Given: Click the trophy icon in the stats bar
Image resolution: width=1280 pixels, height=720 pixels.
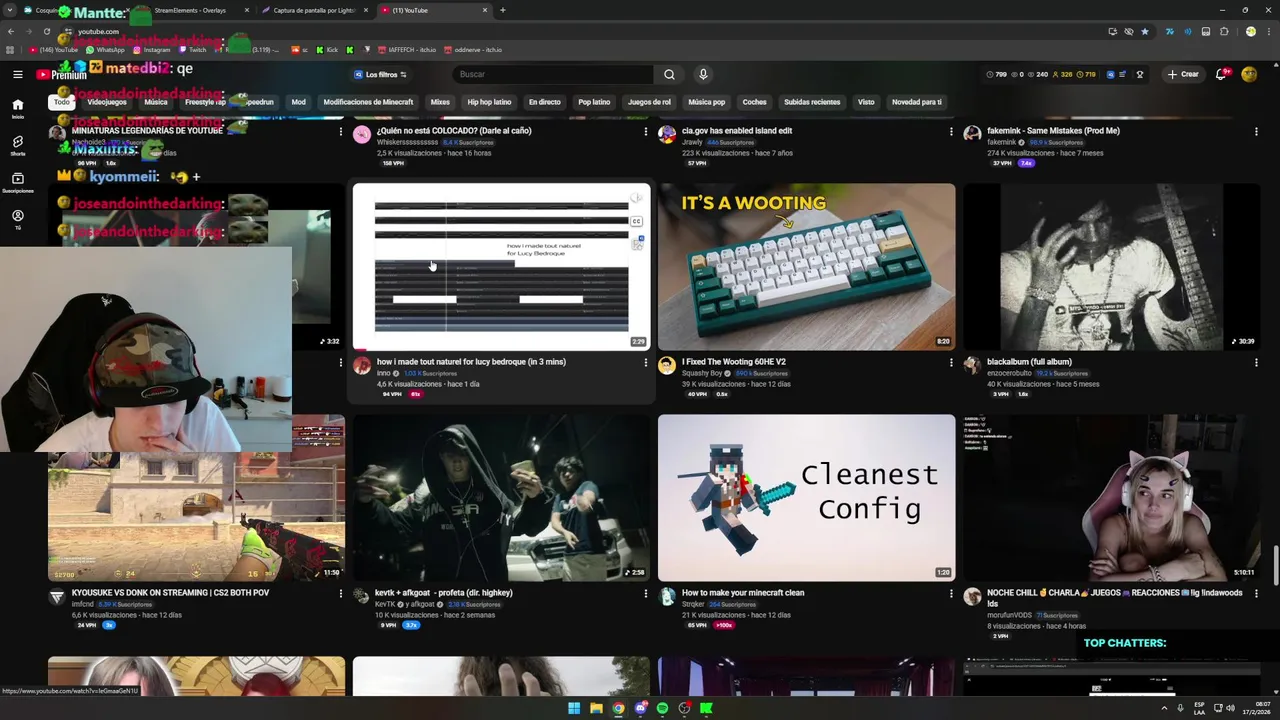Looking at the screenshot, I should (1139, 74).
